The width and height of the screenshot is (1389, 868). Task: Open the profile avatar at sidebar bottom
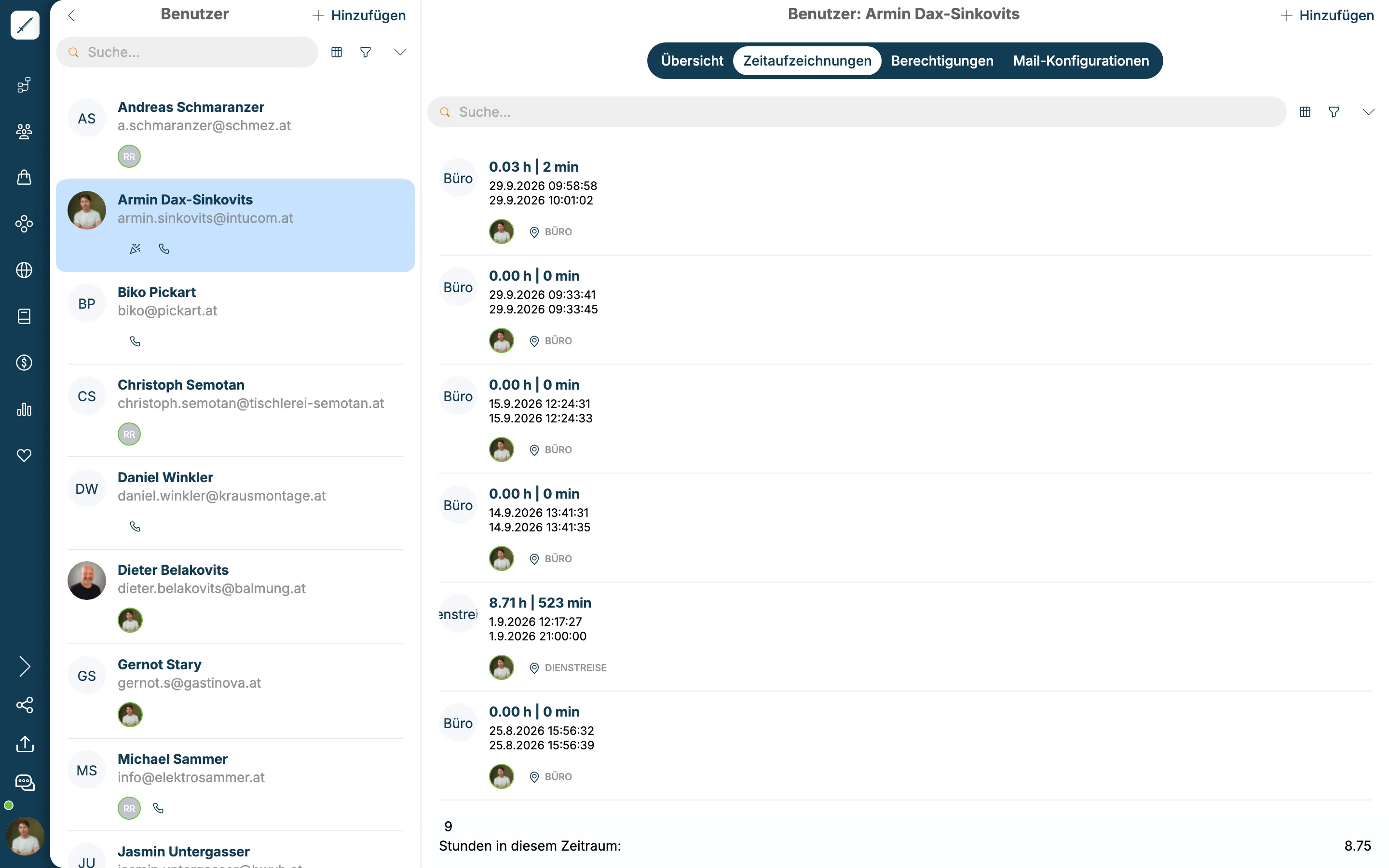click(25, 836)
